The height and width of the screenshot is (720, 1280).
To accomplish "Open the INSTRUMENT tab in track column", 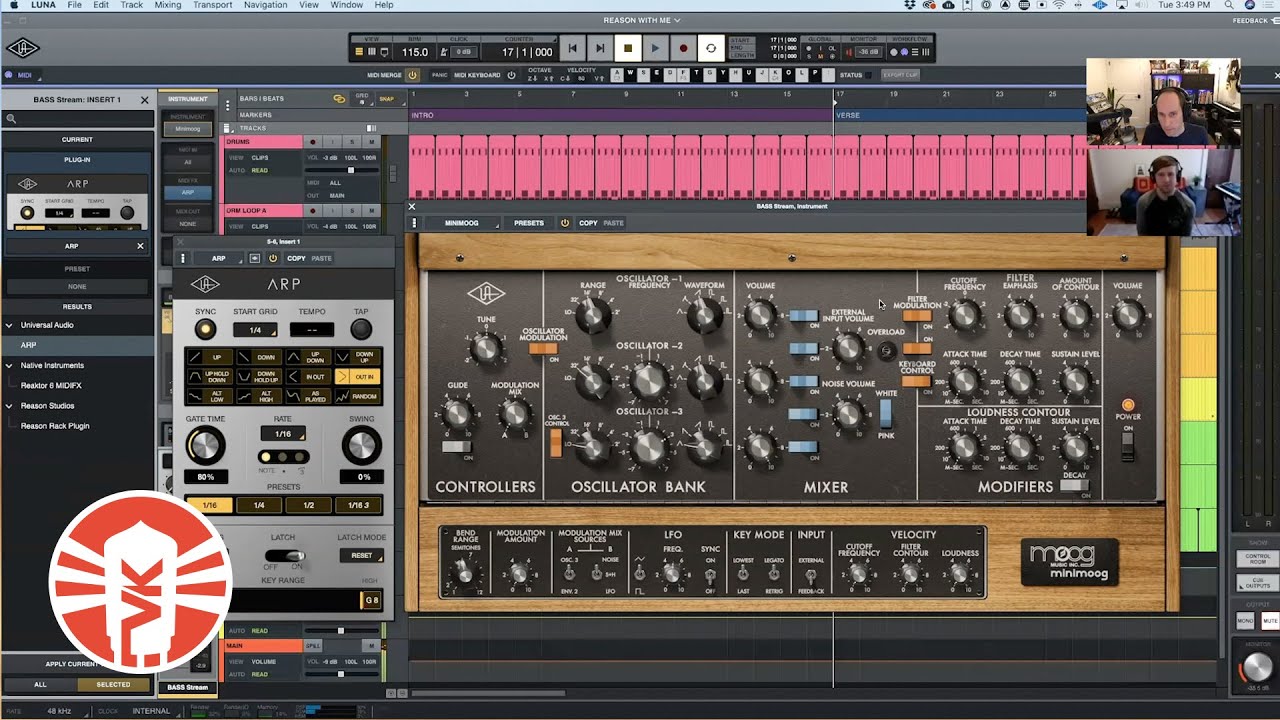I will pos(188,99).
